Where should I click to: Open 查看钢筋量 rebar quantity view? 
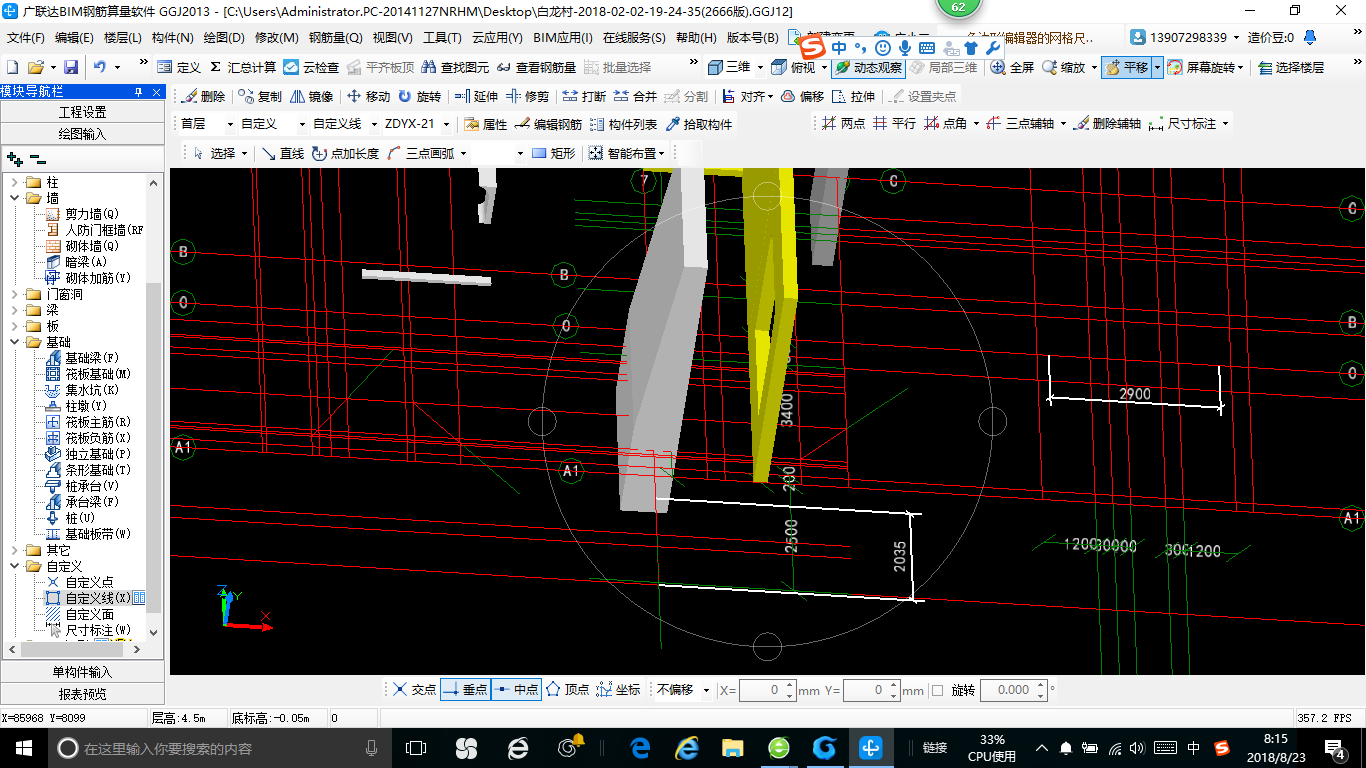coord(536,67)
